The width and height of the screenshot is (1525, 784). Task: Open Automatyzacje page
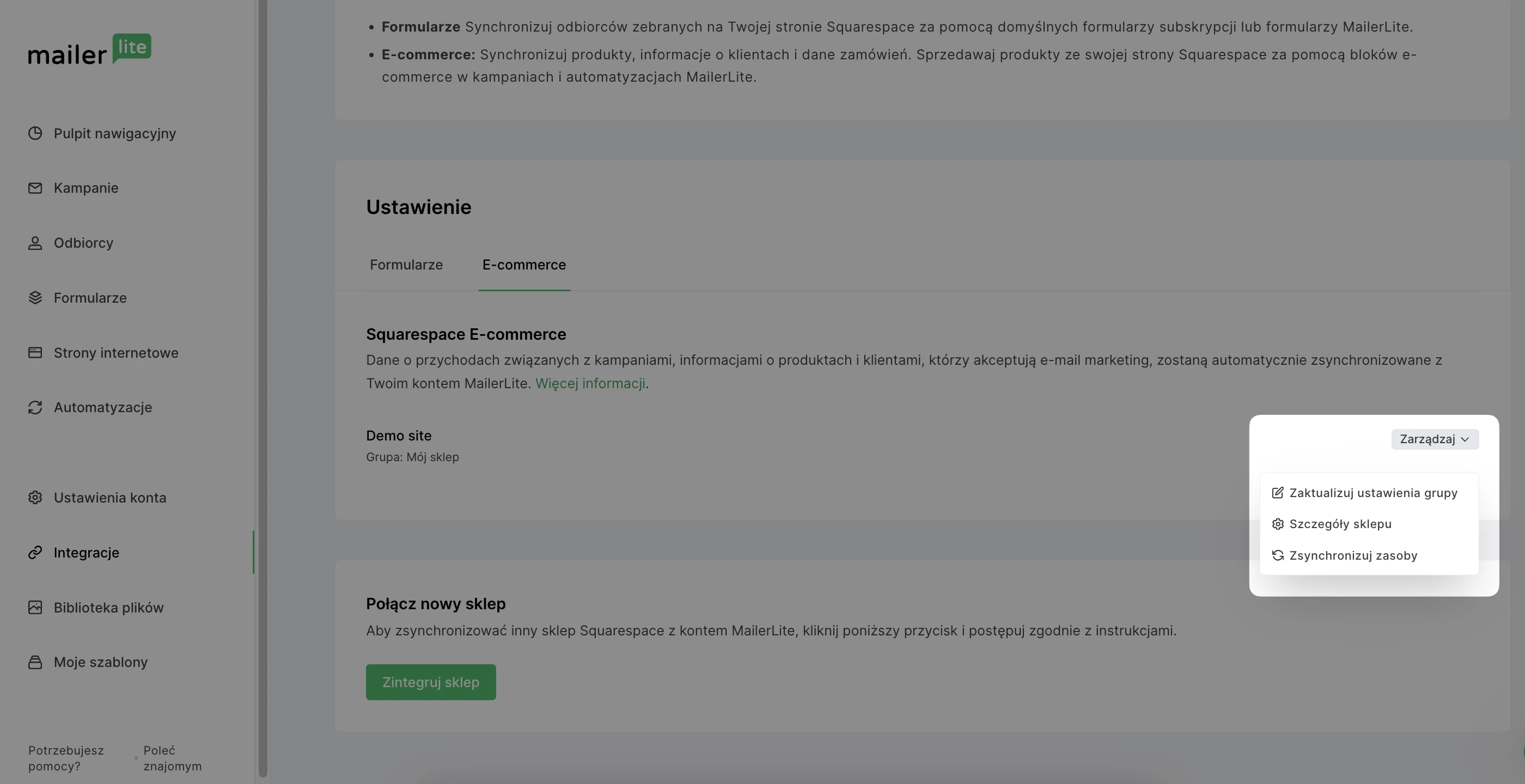point(103,408)
